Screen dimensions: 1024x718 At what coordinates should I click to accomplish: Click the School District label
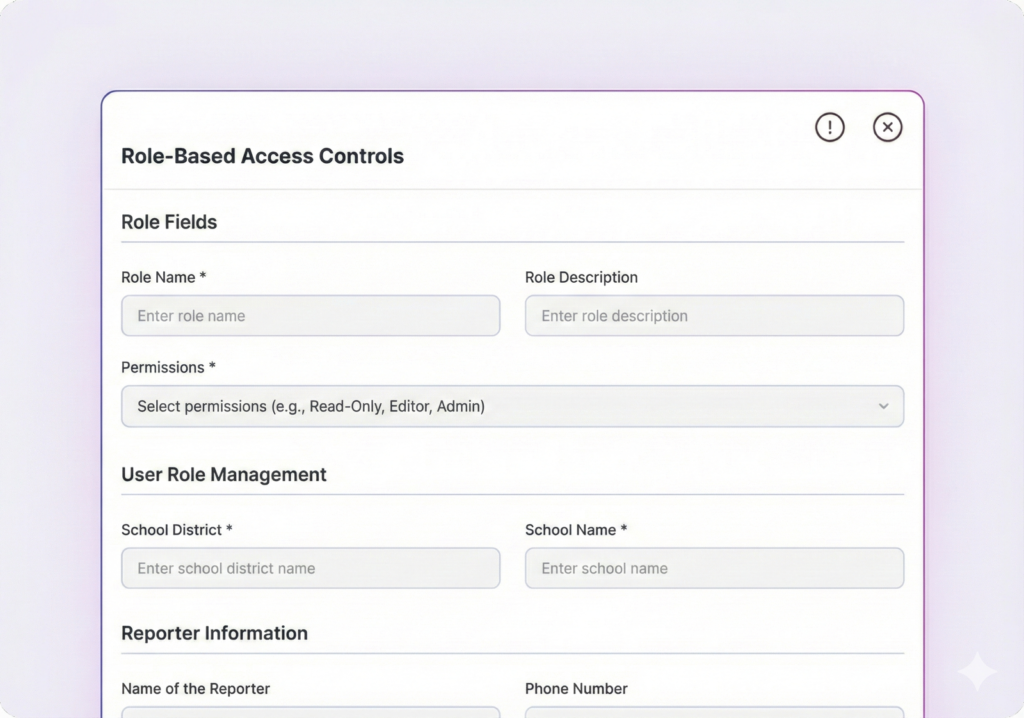[x=176, y=529]
